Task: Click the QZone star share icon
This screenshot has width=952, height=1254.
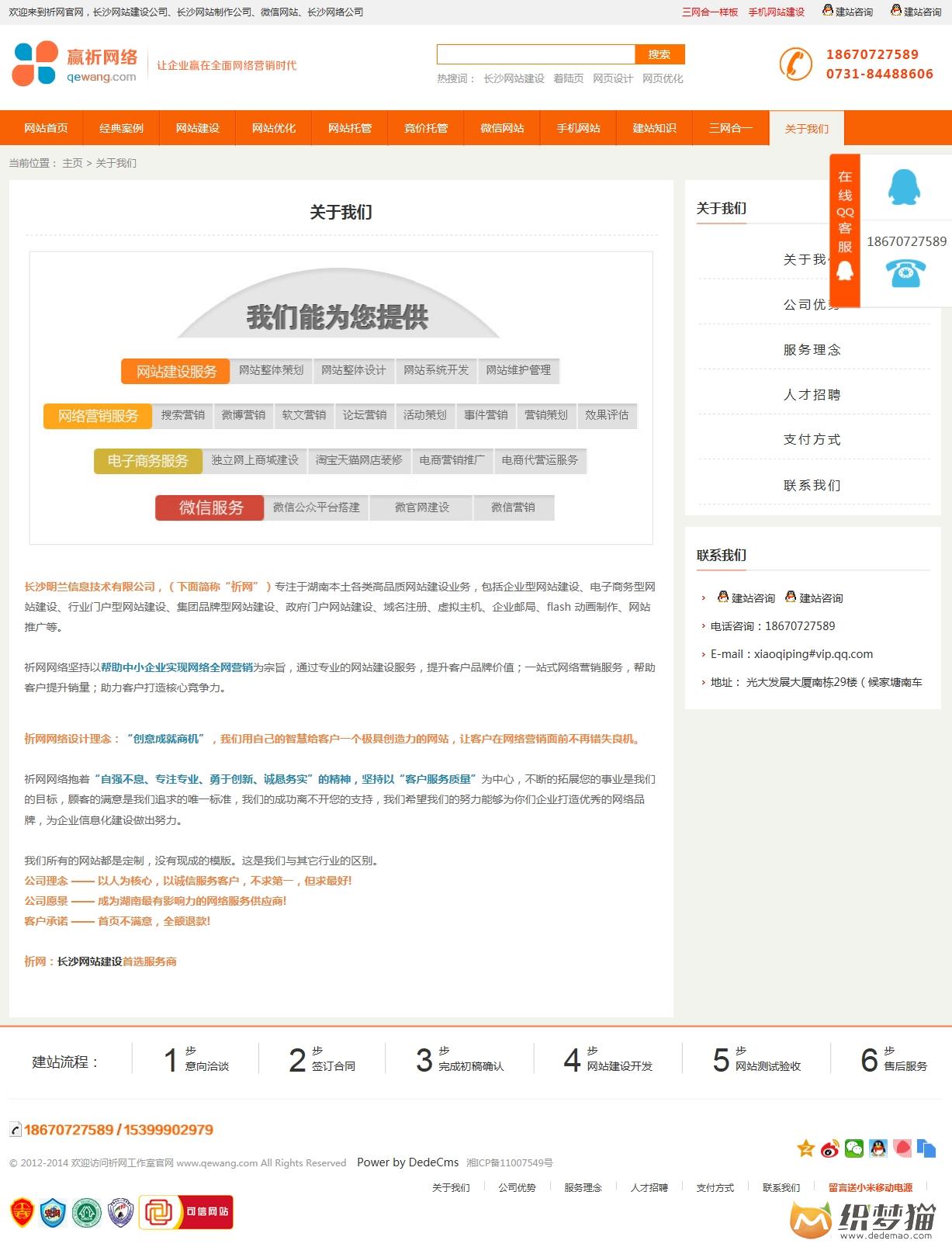Action: (x=806, y=1148)
